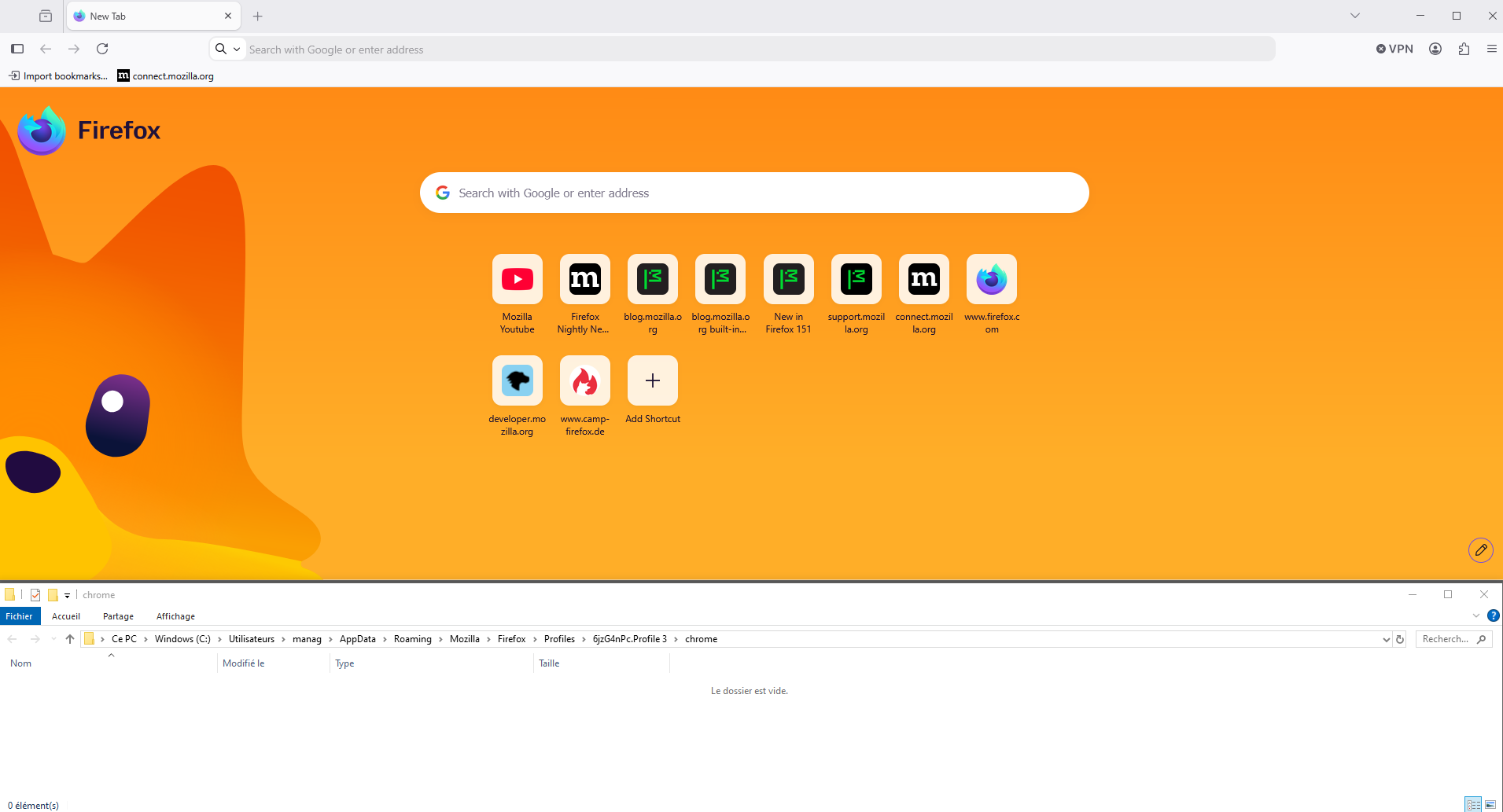
Task: Open the Extensions panel
Action: tap(1464, 49)
